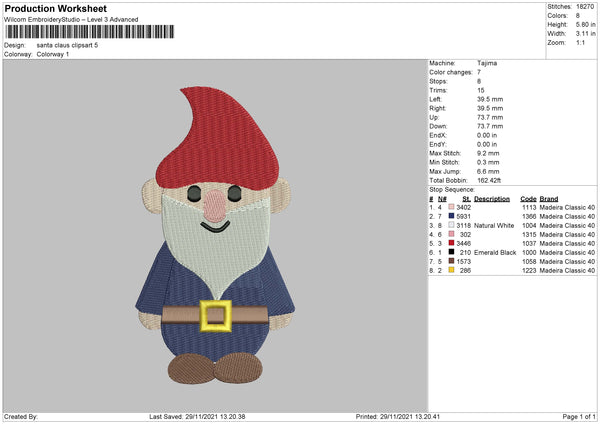Click the gnome's pink nose

[x=214, y=208]
